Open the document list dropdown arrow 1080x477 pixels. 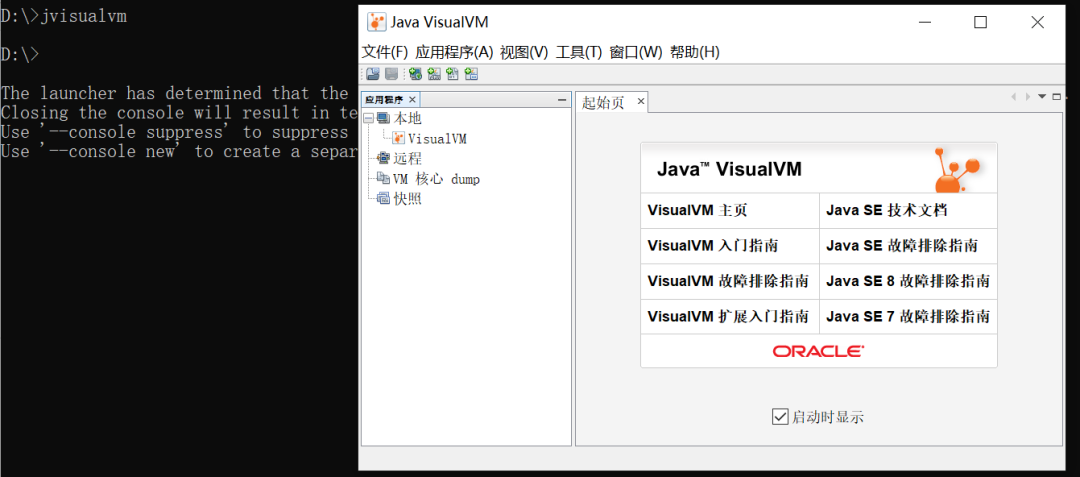point(1042,97)
